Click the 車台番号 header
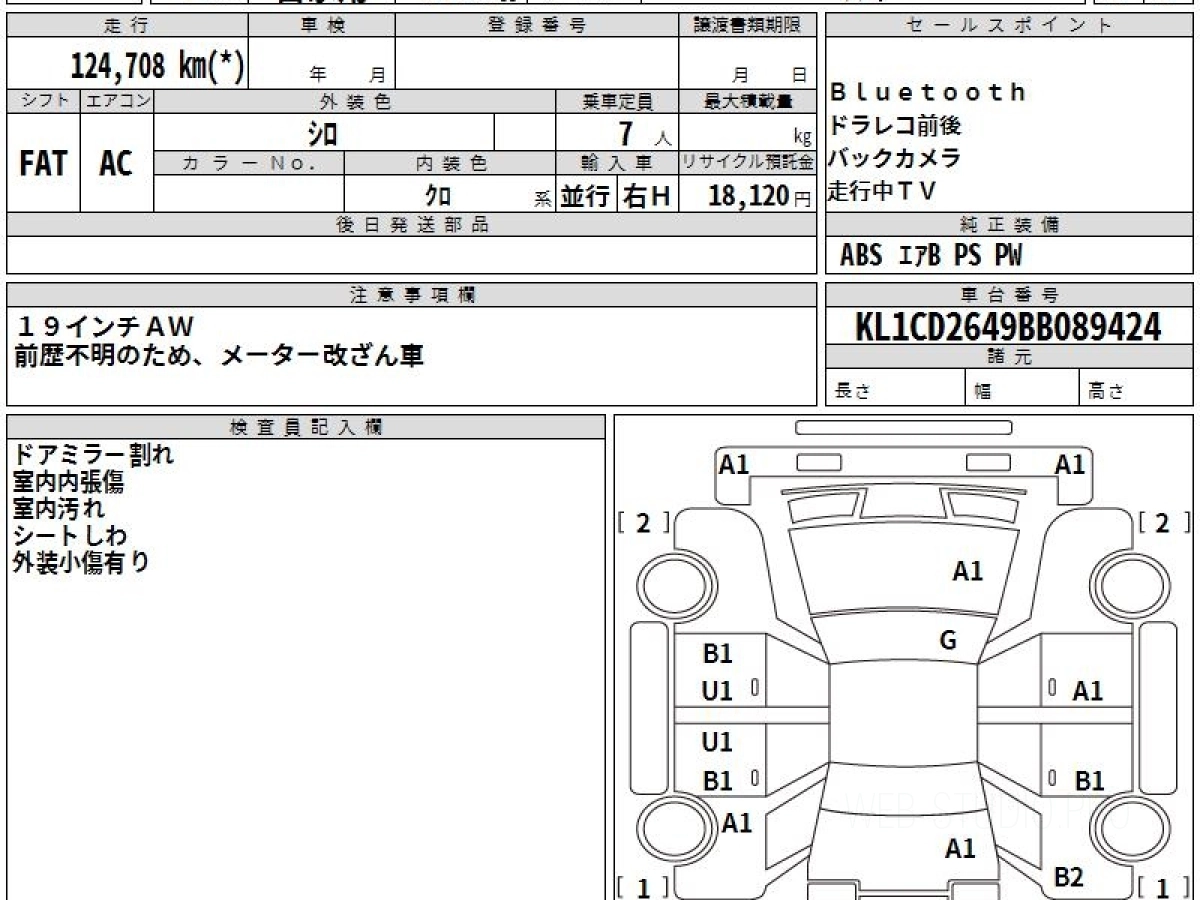 (1010, 295)
